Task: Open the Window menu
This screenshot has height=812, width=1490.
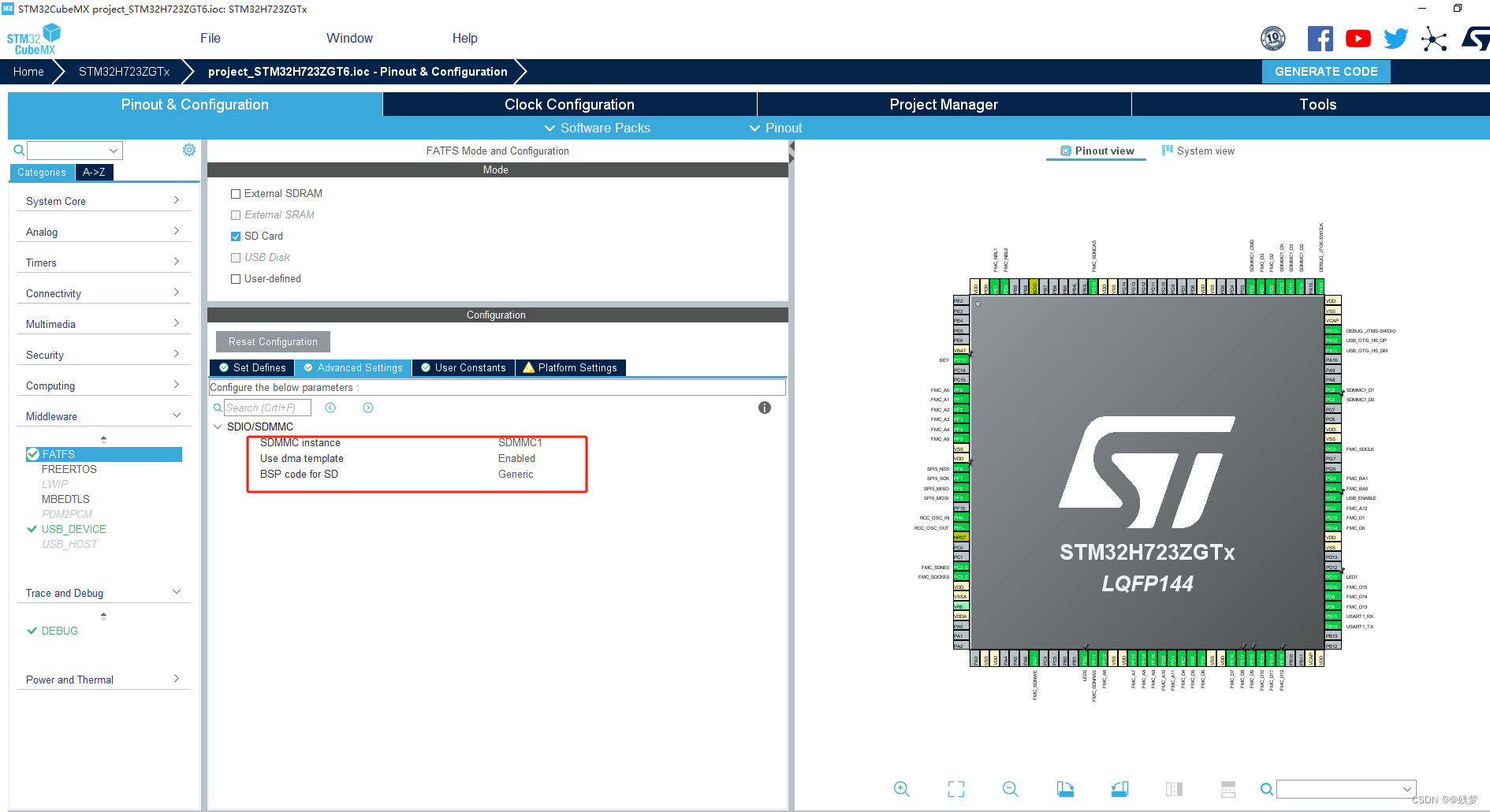Action: [349, 38]
